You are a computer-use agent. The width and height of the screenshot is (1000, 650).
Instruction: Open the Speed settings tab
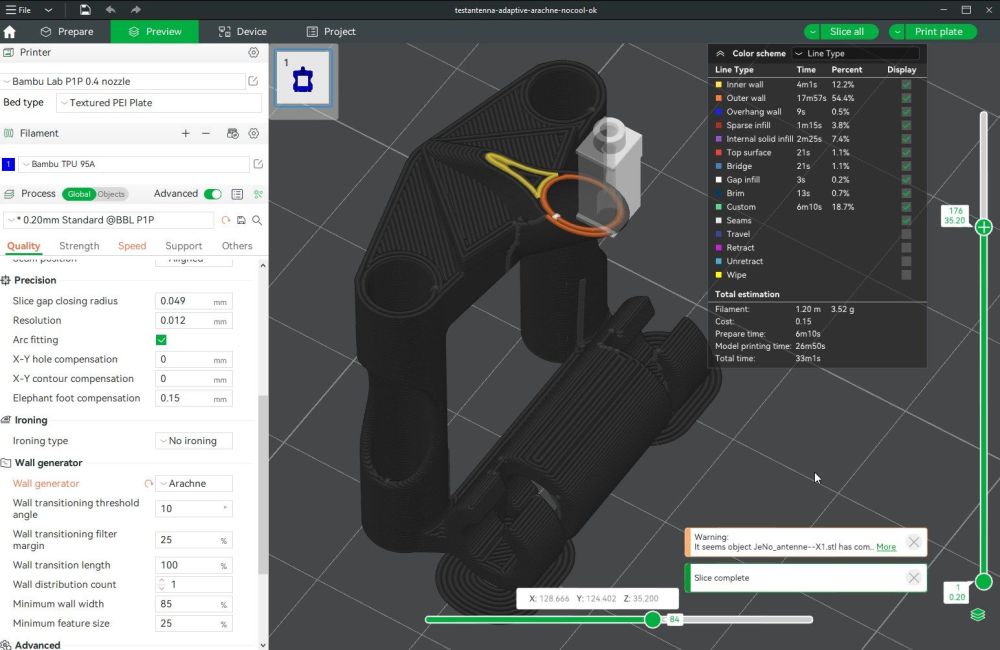click(x=132, y=246)
